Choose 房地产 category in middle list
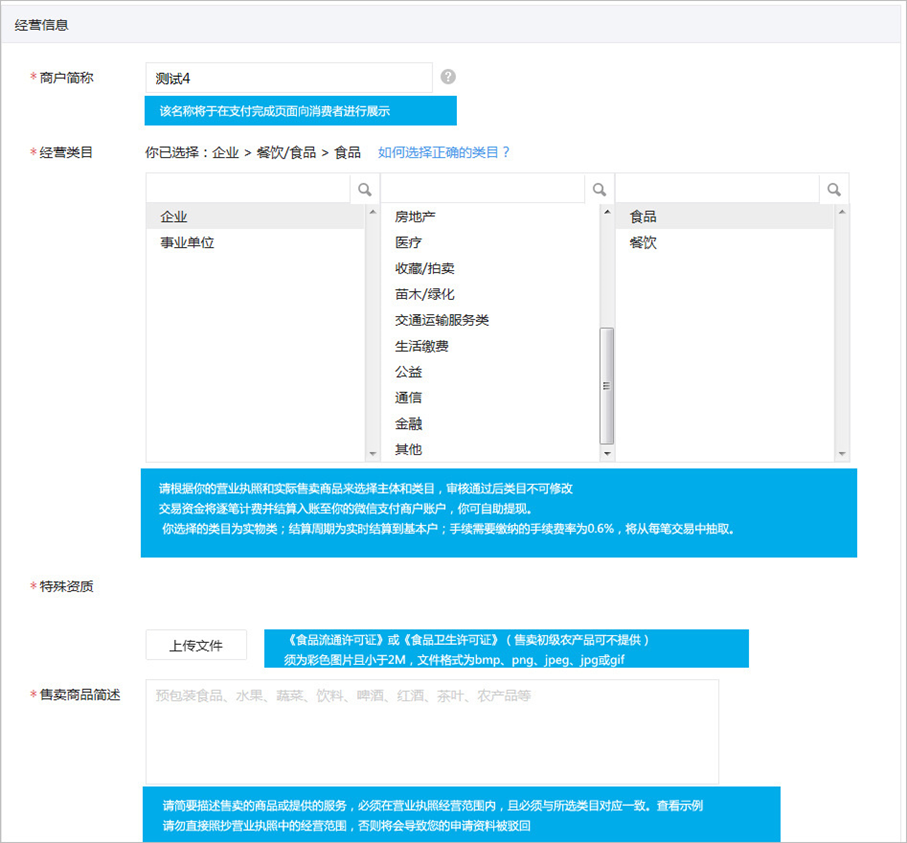This screenshot has height=843, width=907. pyautogui.click(x=415, y=217)
